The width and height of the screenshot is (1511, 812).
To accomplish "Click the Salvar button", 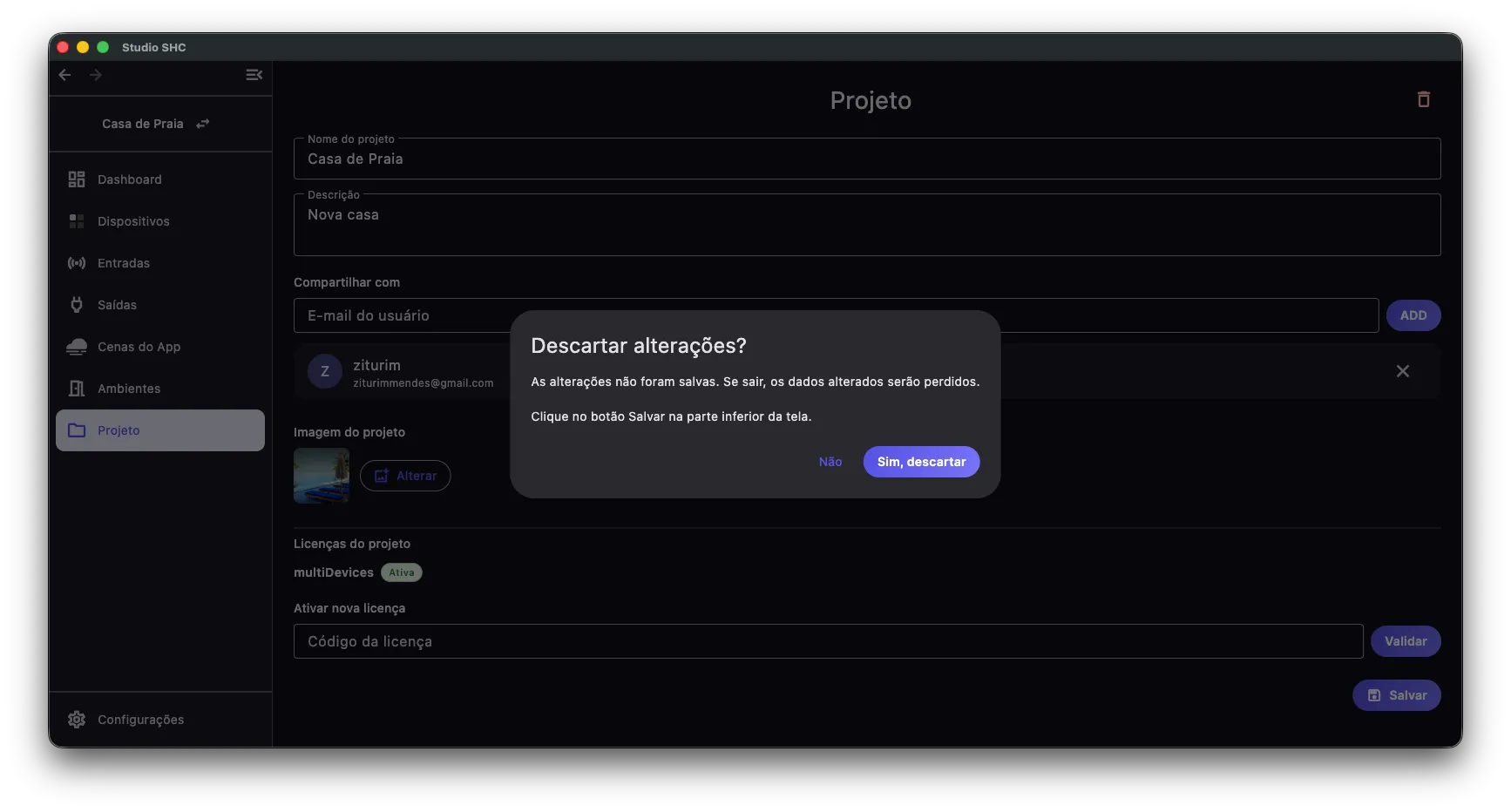I will click(x=1396, y=695).
